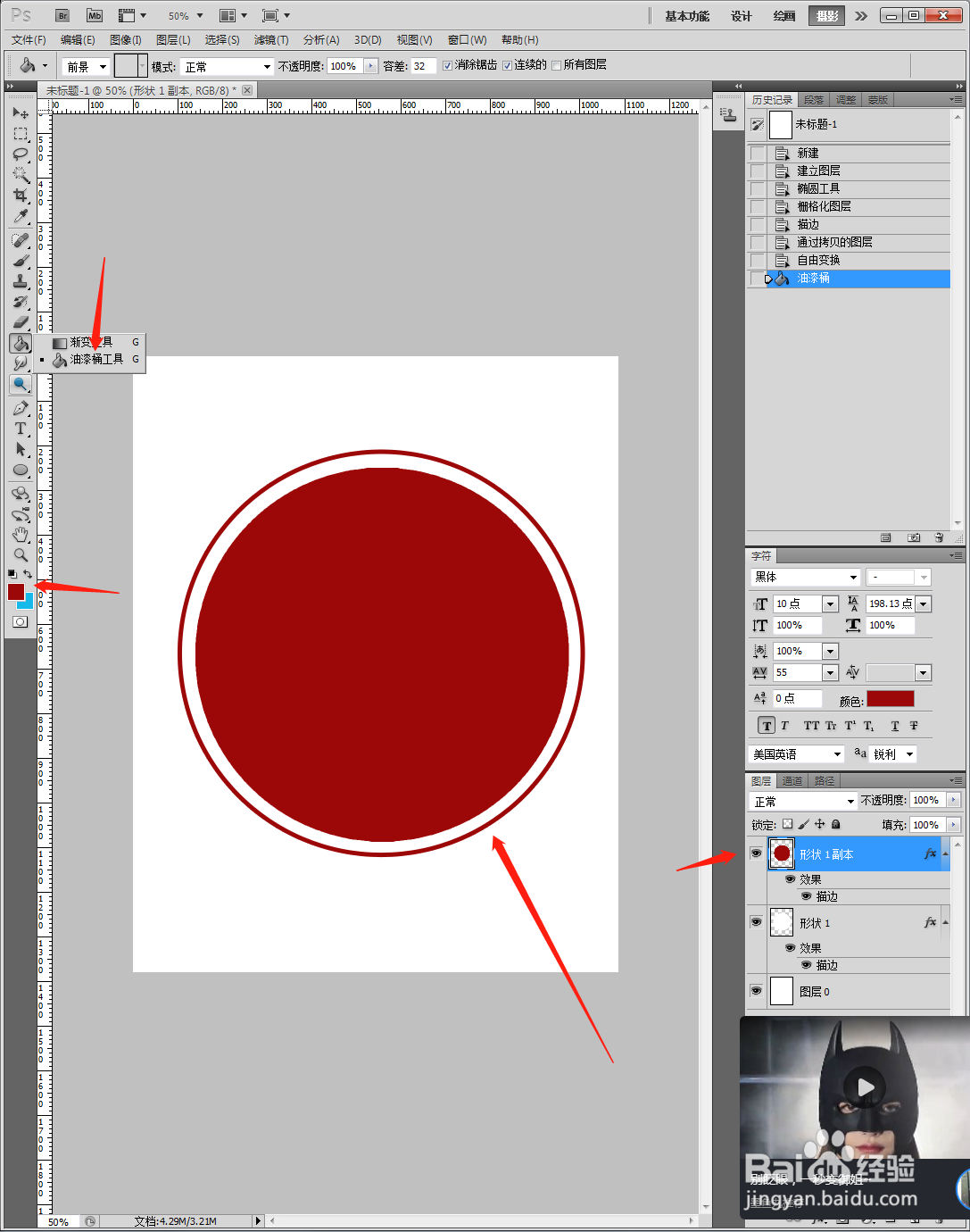Delete current state in History panel
Screen dimensions: 970x1232
939,537
